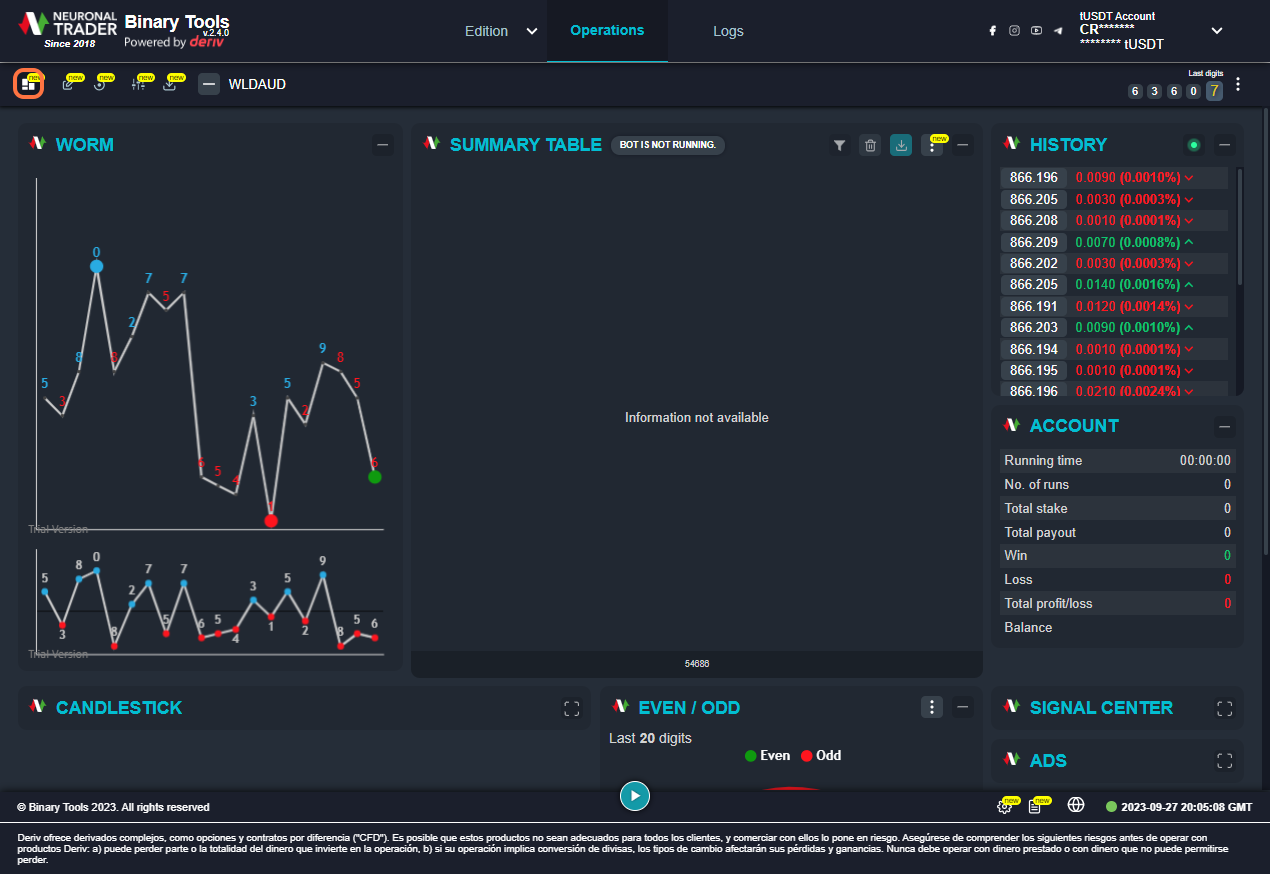This screenshot has width=1270, height=874.
Task: Click the blue 0 peak marker on Worm chart
Action: [x=96, y=266]
